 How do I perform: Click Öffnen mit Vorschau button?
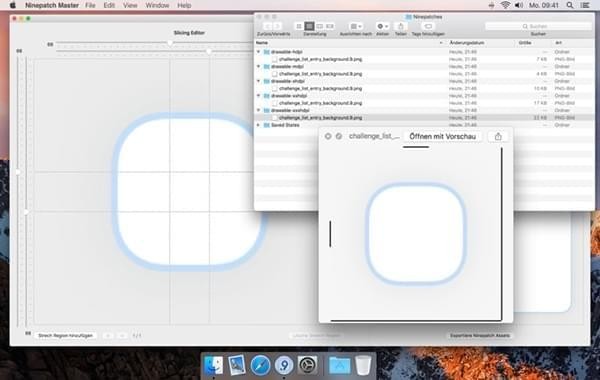click(442, 136)
